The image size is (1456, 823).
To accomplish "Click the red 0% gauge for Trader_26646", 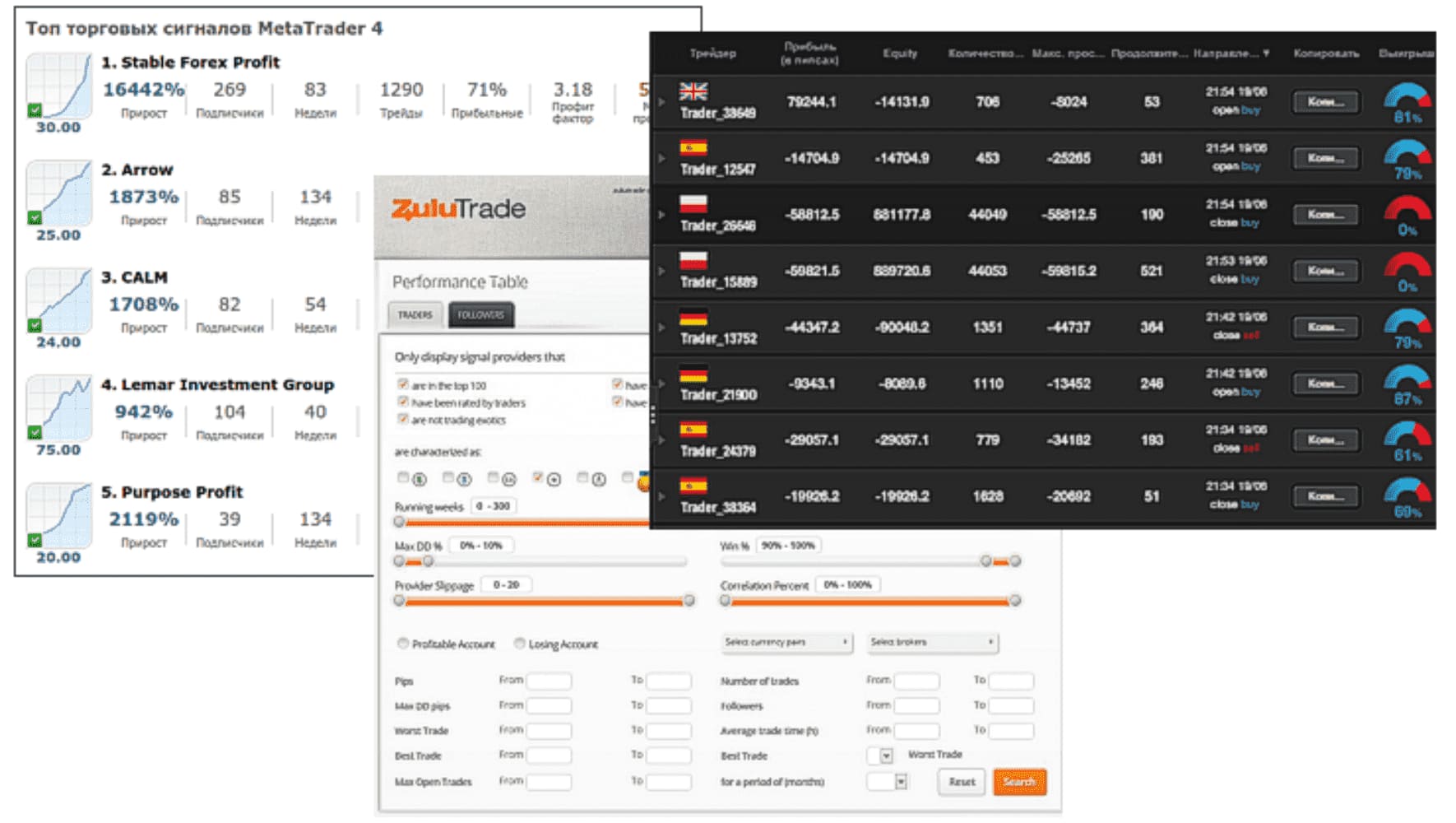I will pyautogui.click(x=1407, y=216).
